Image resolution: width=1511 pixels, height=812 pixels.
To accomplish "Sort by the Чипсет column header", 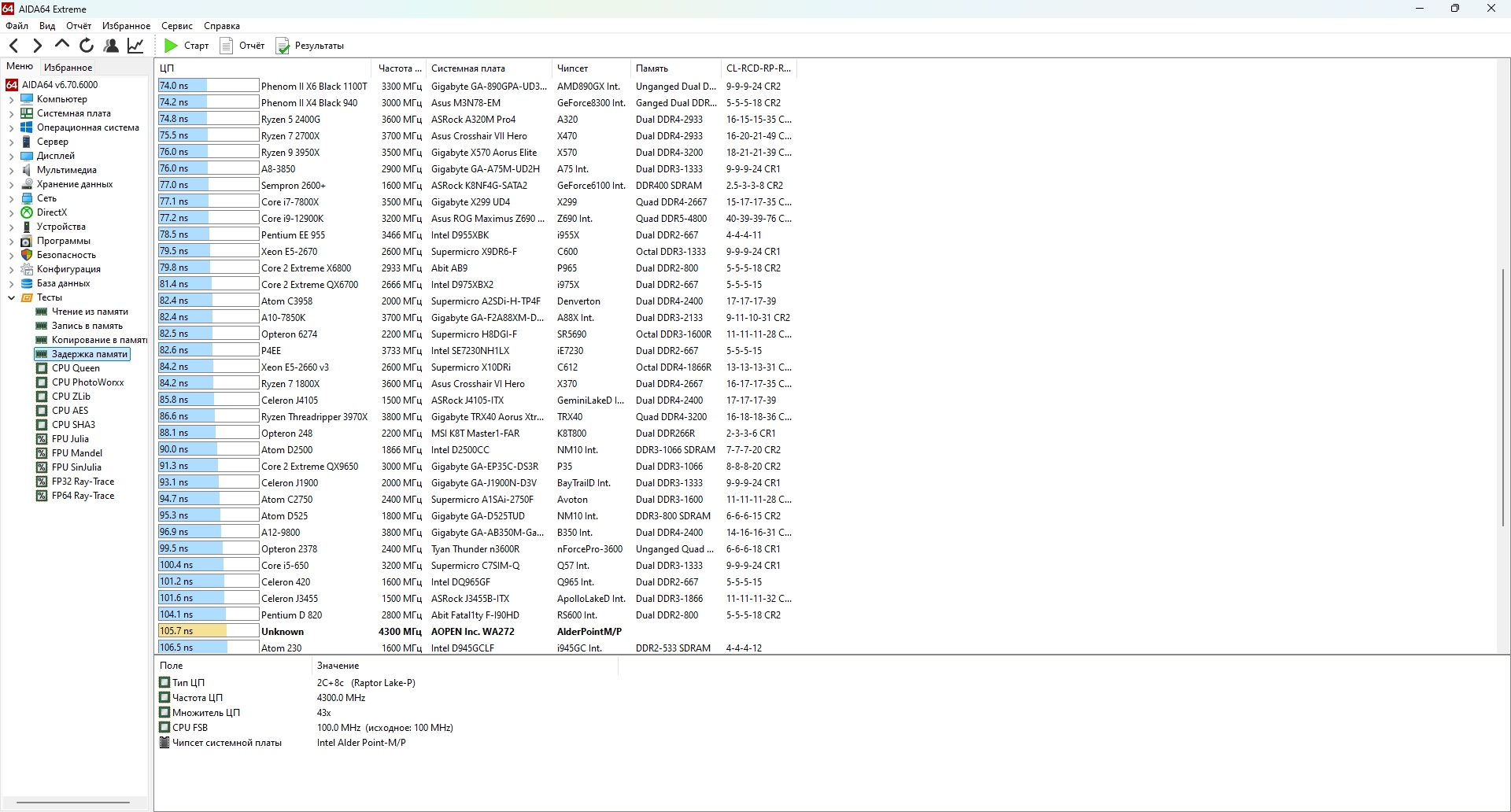I will 591,68.
